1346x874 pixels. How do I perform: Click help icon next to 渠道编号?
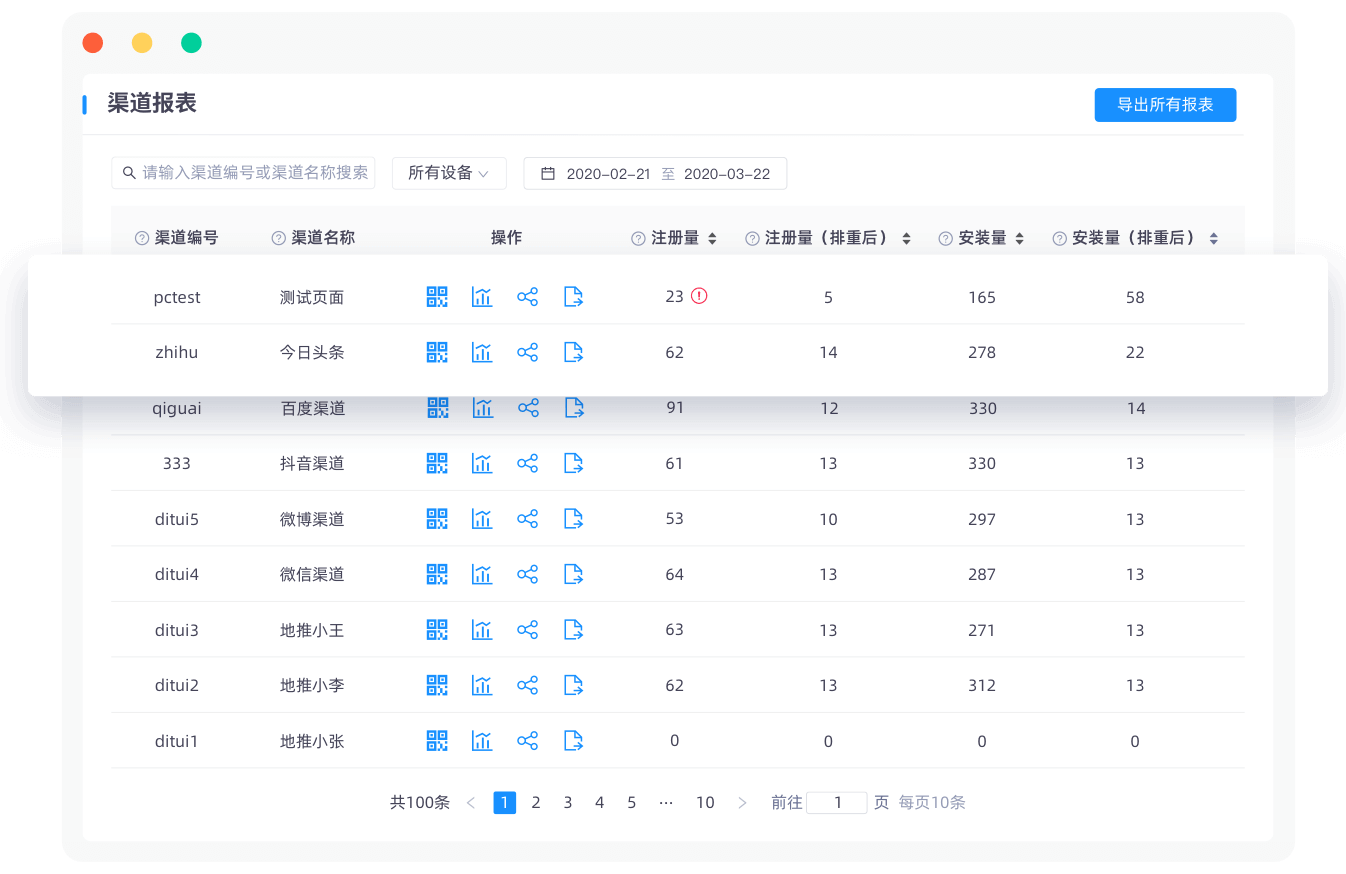coord(142,238)
